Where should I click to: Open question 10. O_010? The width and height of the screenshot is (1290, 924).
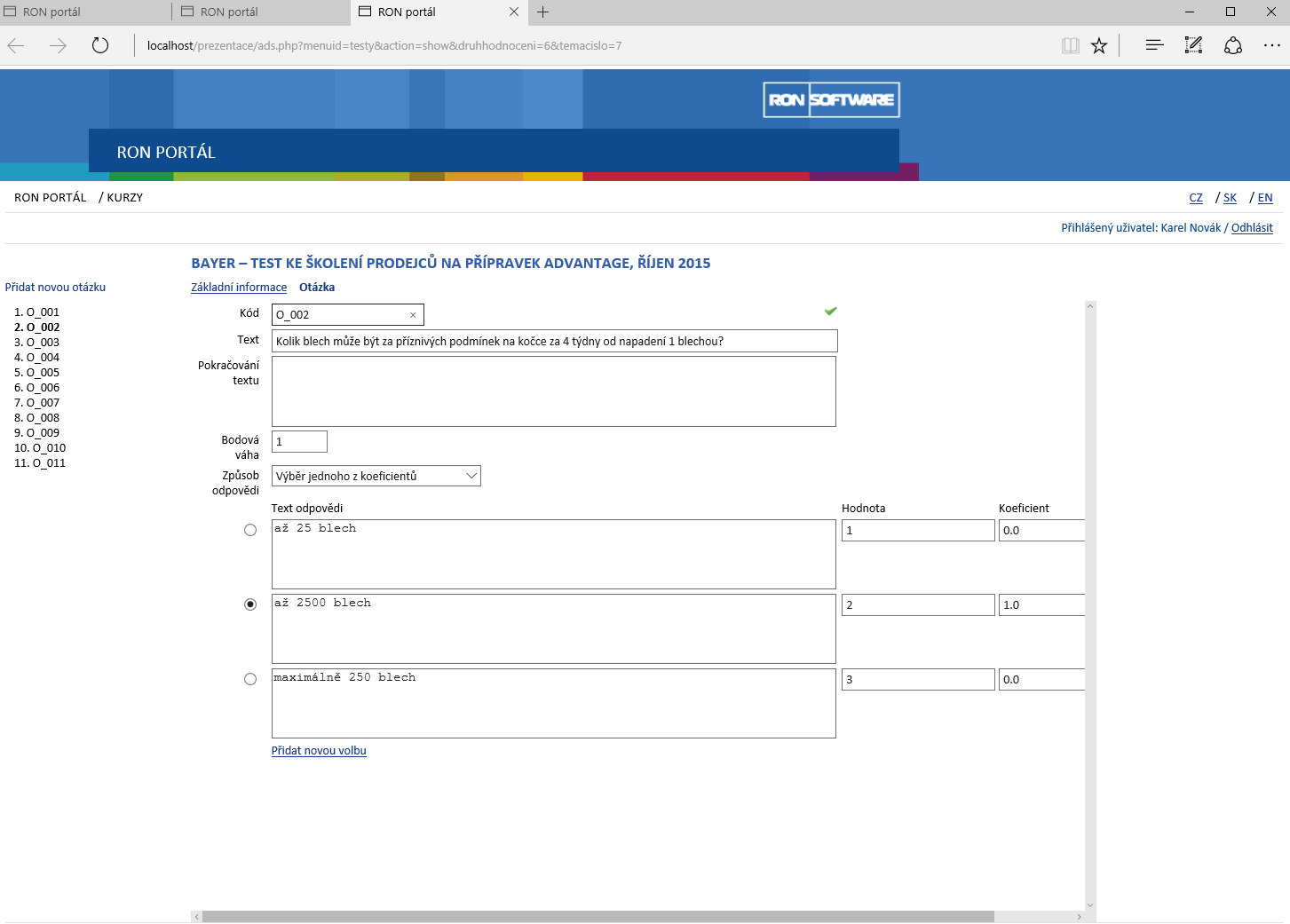tap(40, 448)
